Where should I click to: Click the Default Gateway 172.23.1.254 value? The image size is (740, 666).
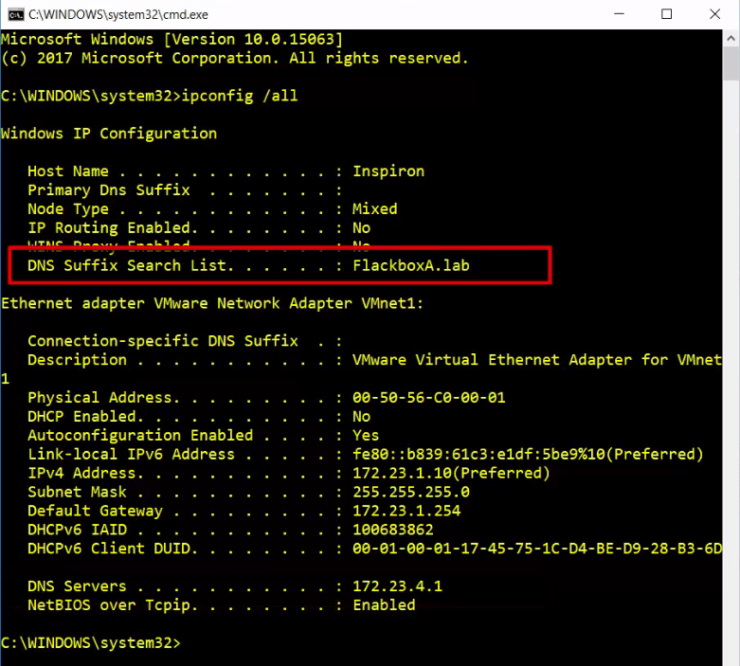[x=406, y=511]
